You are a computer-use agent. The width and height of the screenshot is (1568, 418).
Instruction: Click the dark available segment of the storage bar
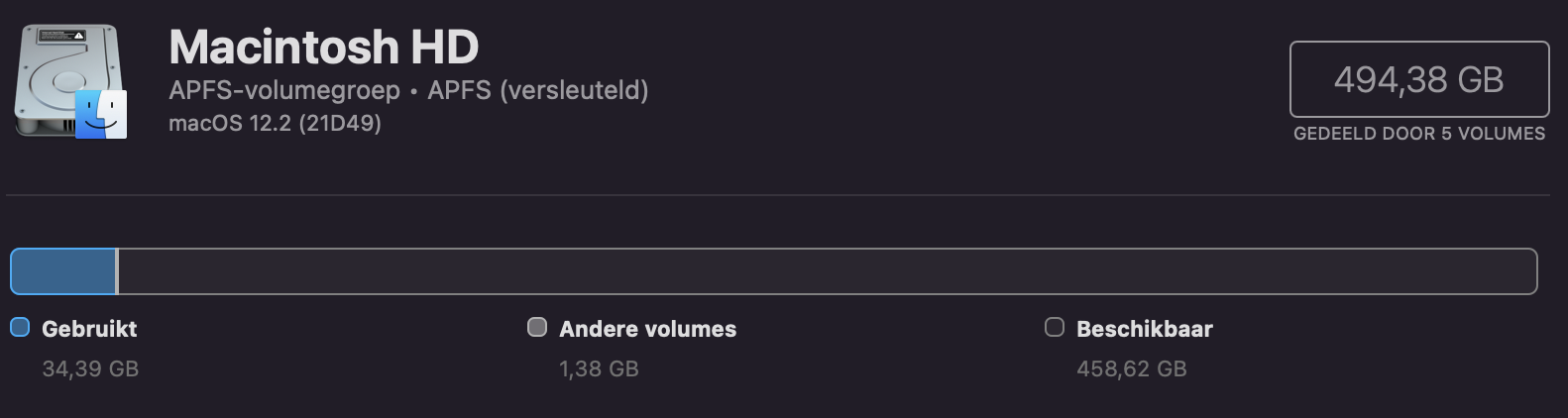click(x=823, y=271)
